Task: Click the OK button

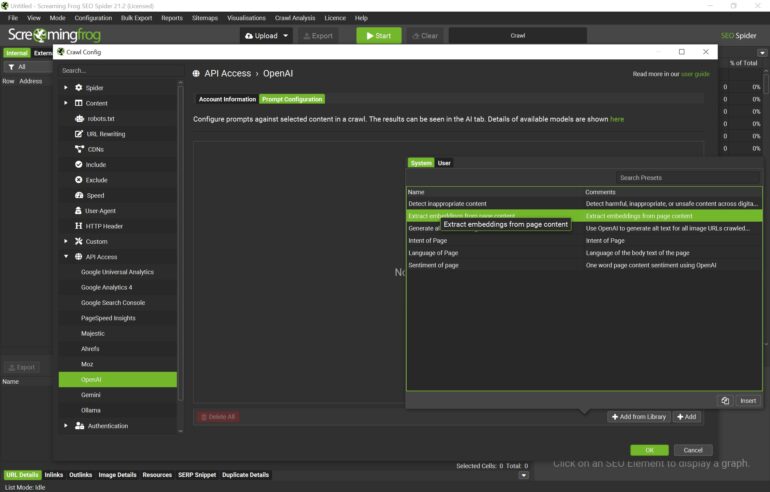Action: [x=649, y=450]
